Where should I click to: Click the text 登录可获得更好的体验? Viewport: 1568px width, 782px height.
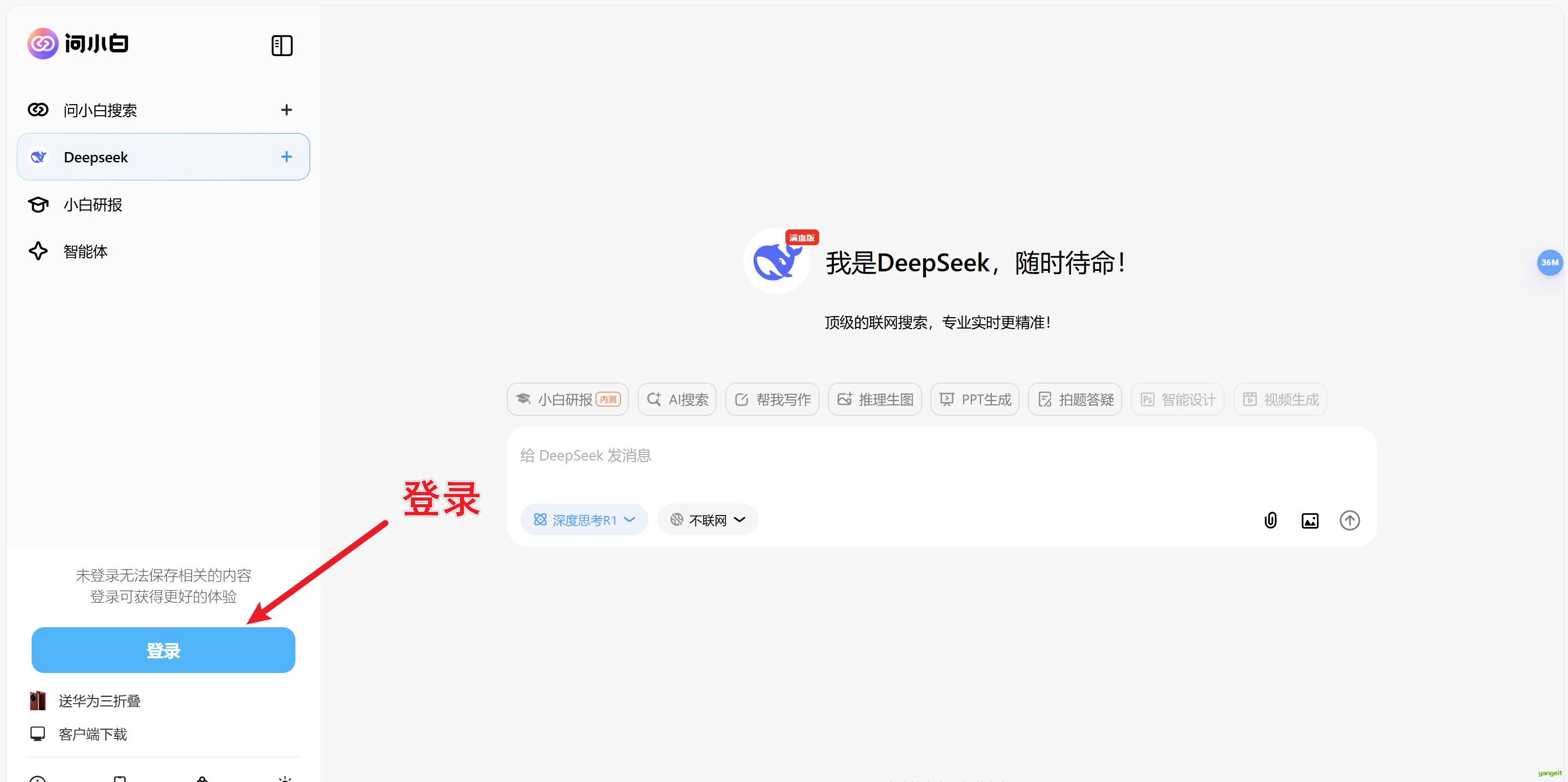[x=163, y=596]
